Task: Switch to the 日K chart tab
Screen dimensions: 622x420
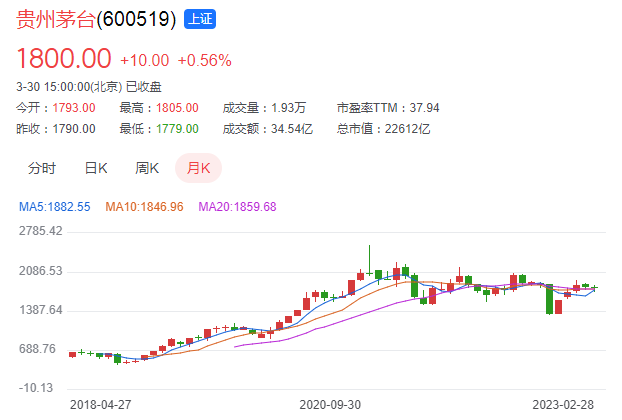Action: click(96, 168)
